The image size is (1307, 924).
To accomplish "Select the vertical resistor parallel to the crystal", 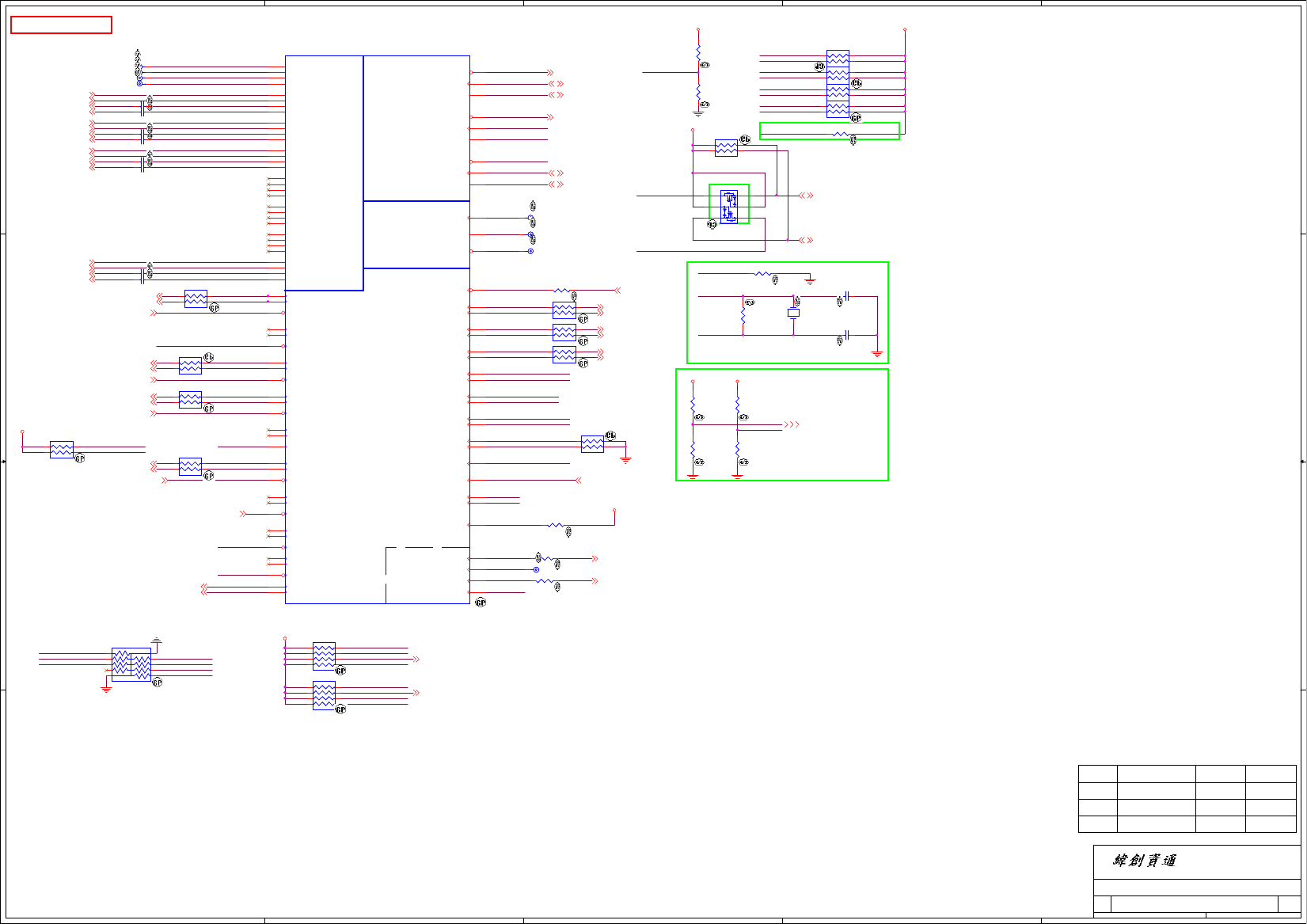I will pos(743,316).
